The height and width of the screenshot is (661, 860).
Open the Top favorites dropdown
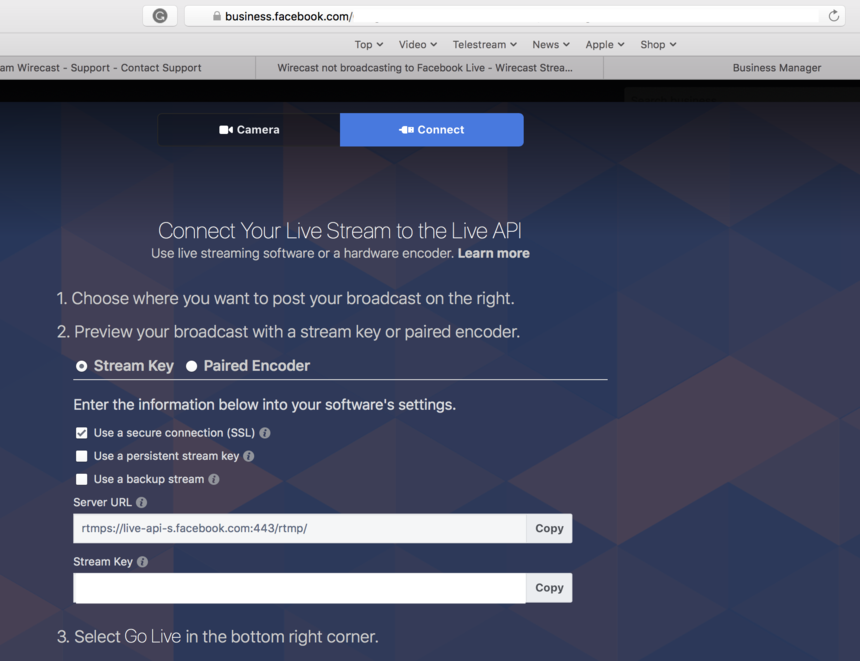(369, 44)
